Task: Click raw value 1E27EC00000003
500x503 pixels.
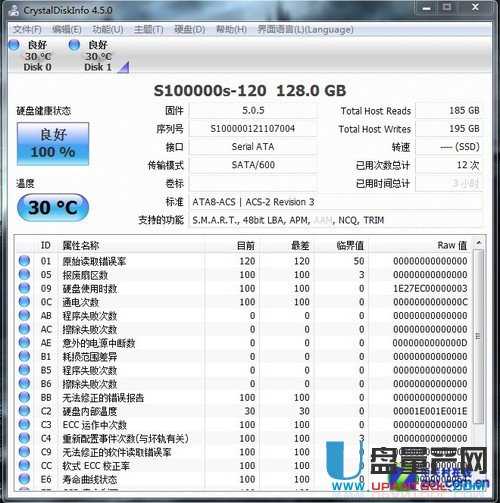Action: 430,288
